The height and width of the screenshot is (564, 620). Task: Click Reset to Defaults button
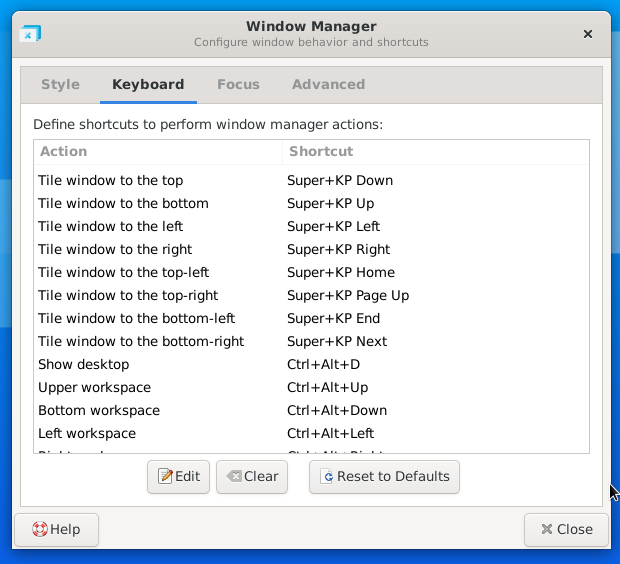pyautogui.click(x=384, y=477)
